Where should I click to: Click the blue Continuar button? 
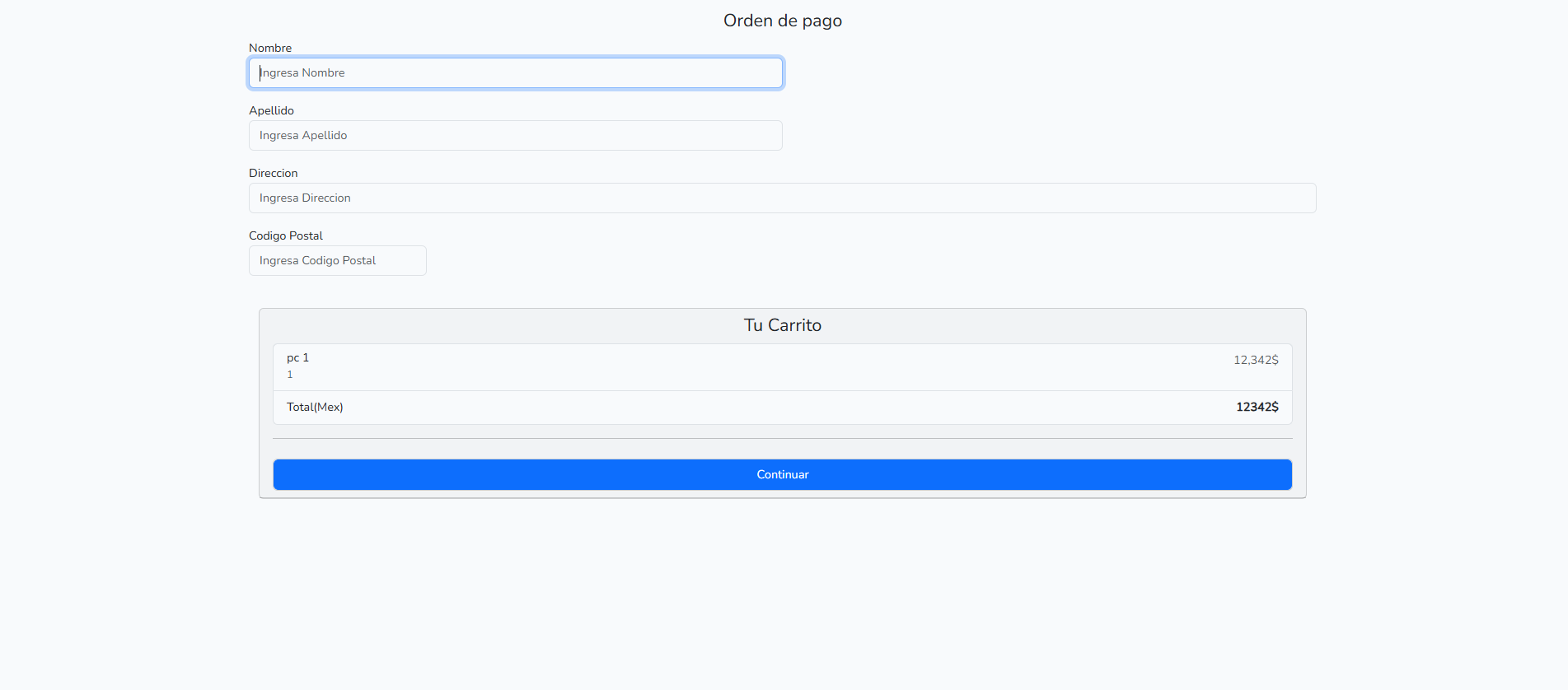pos(783,474)
